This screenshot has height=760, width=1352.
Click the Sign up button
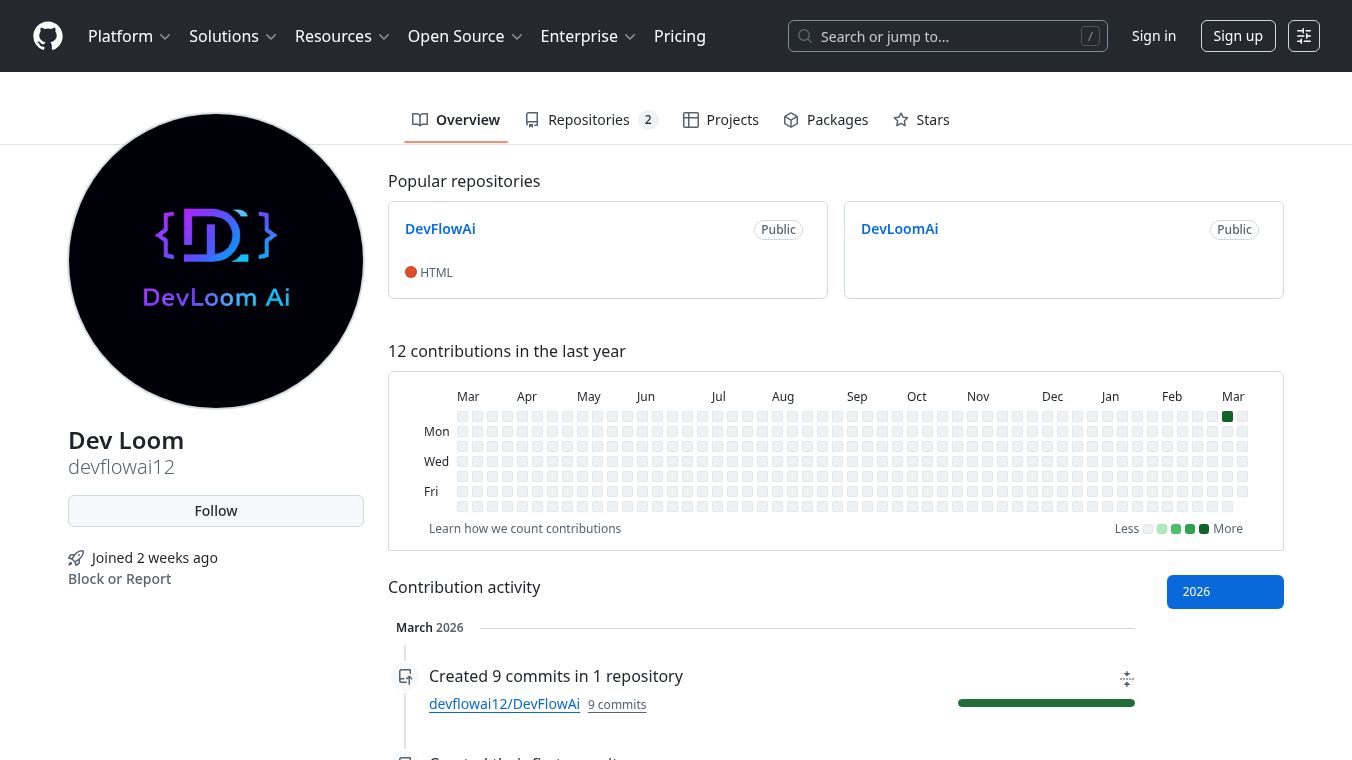coord(1237,36)
